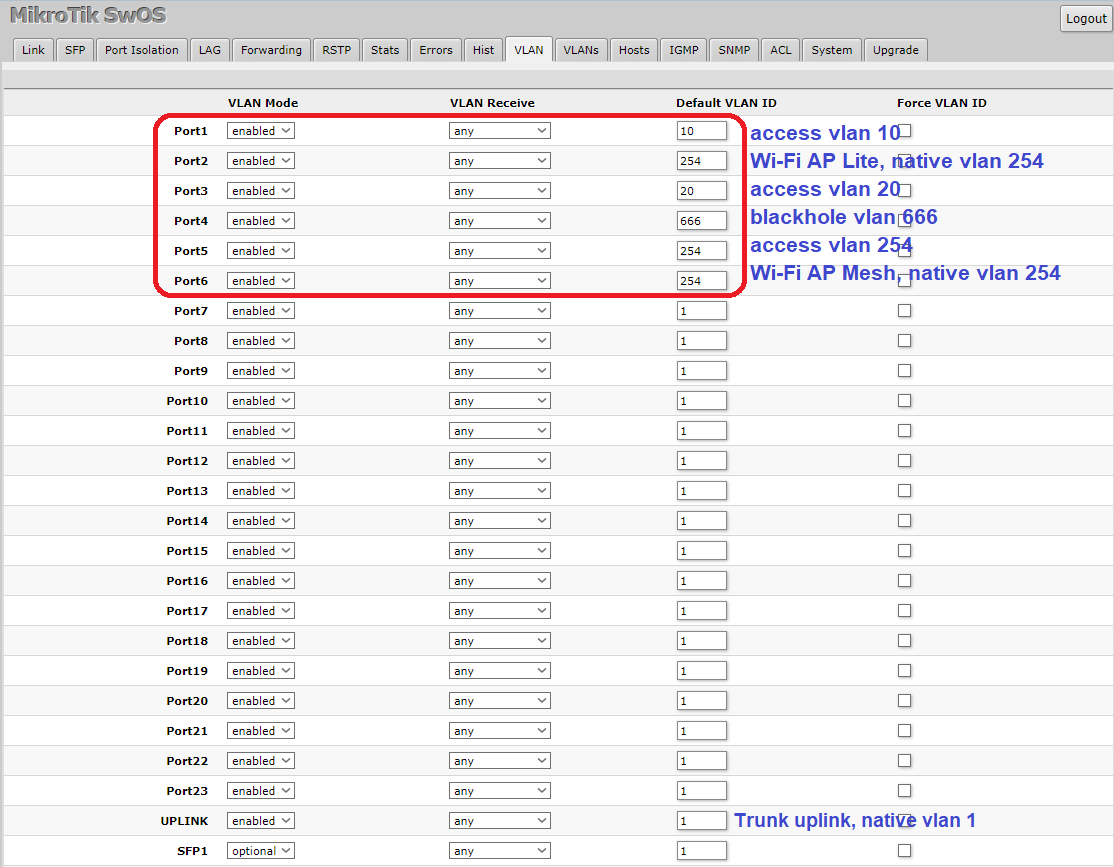Click the Default VLAN ID column header
1114x867 pixels.
click(x=726, y=103)
